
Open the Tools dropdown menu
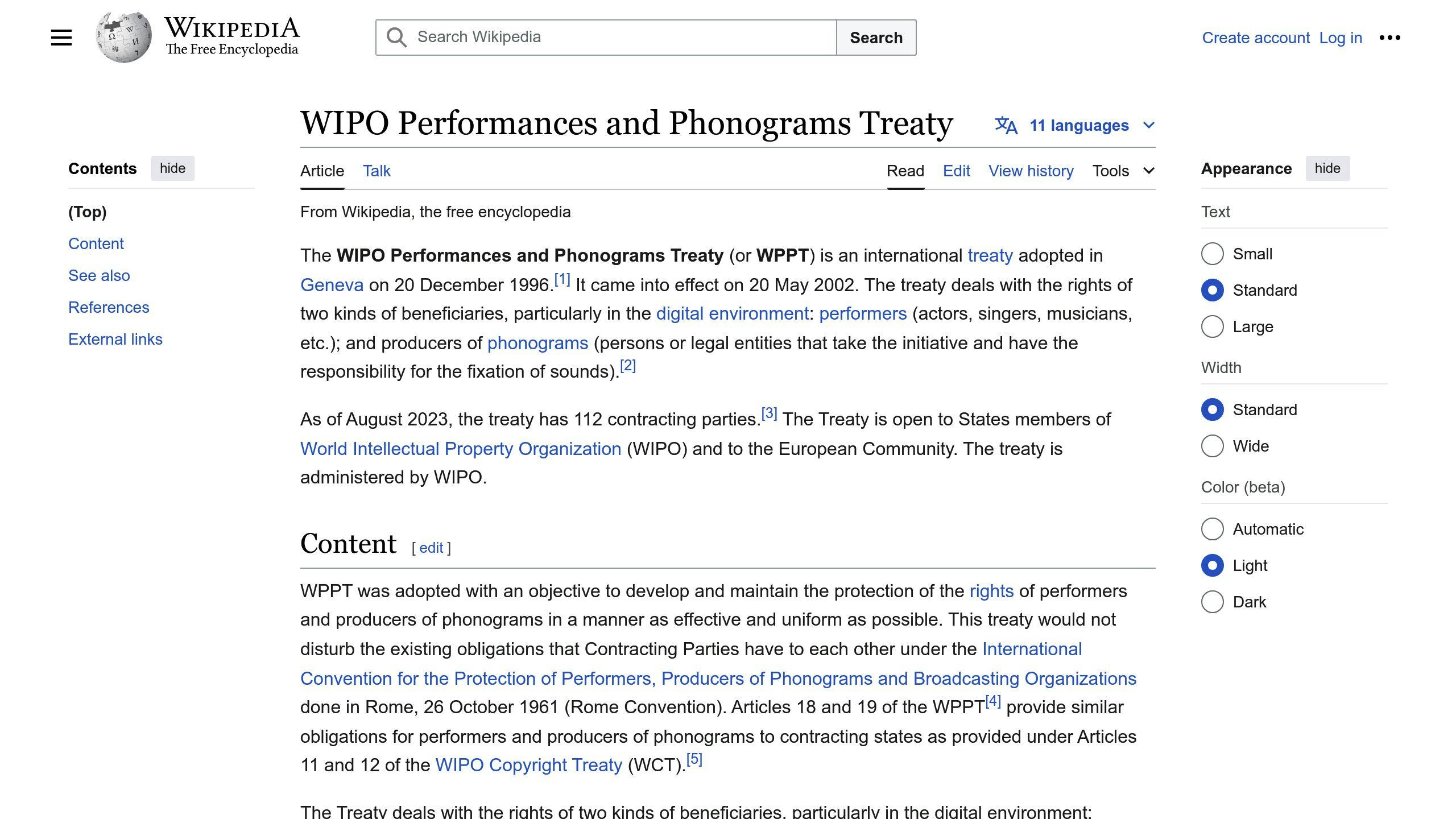1123,171
